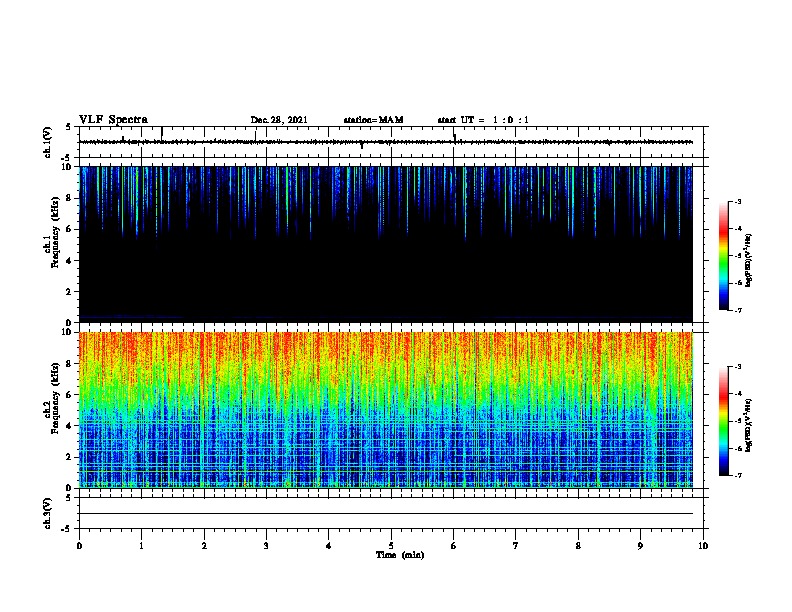Click the "start UT = 1 : 0 : 1" text
This screenshot has width=792, height=612.
click(483, 120)
